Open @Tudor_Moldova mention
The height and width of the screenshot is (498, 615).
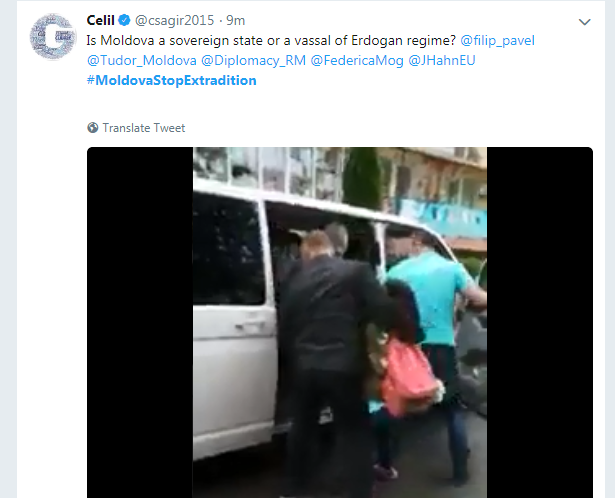coord(142,60)
